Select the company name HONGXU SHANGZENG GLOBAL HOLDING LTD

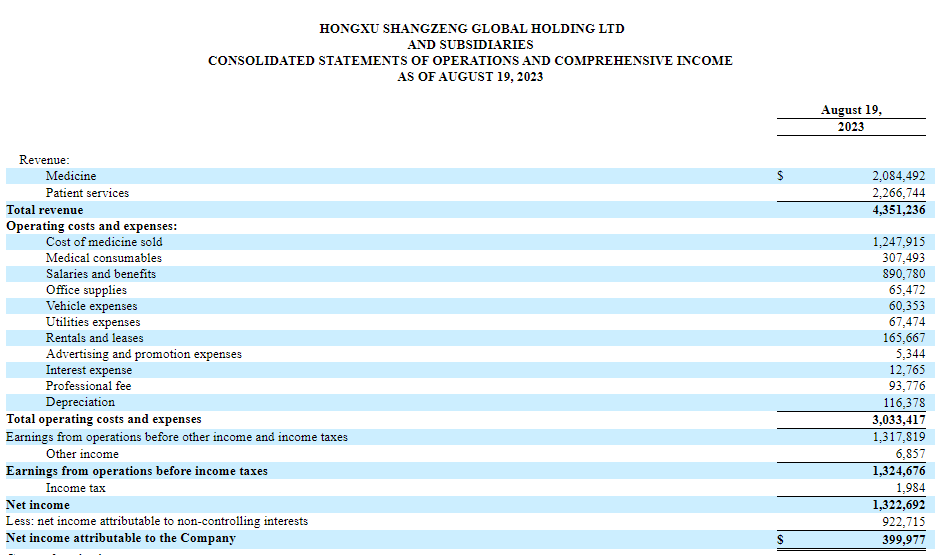(x=471, y=29)
